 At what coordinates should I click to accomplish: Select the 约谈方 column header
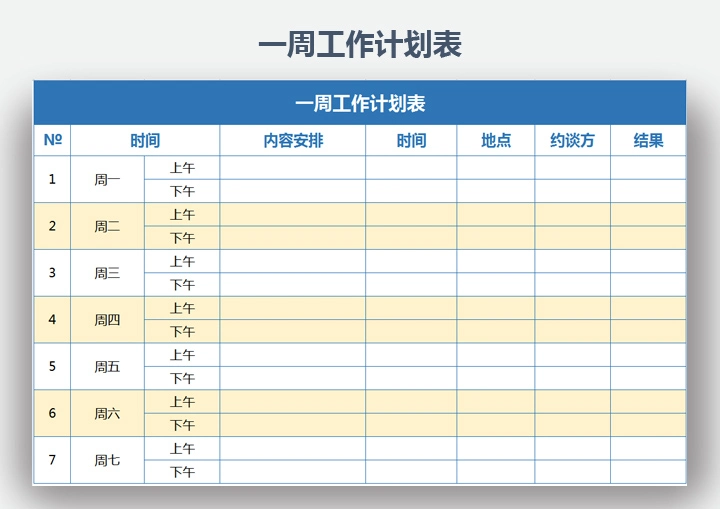pos(572,140)
